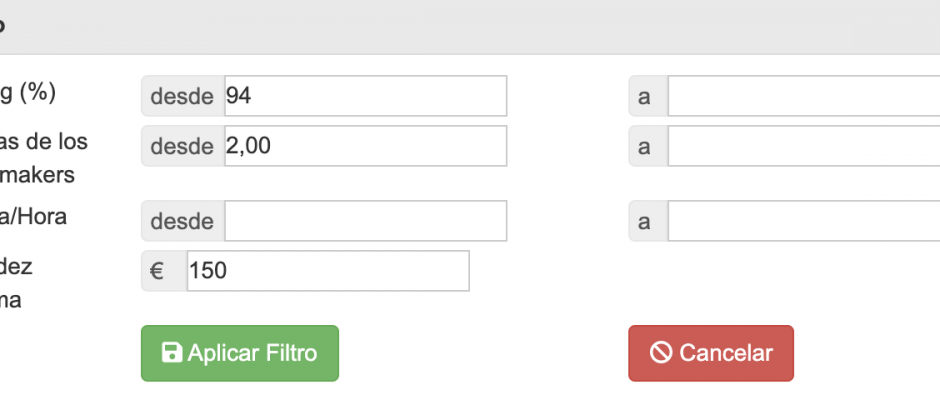This screenshot has height=400, width=940.
Task: Focus the empty Hora 'desde' field
Action: coord(366,221)
